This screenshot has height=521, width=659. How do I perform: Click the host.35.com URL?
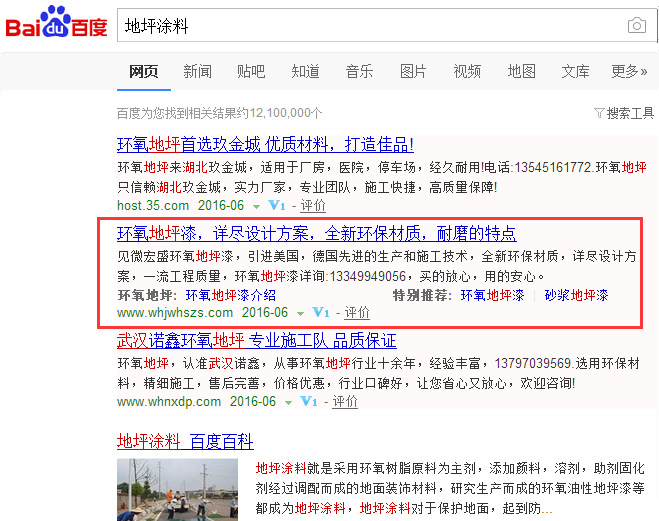click(153, 205)
